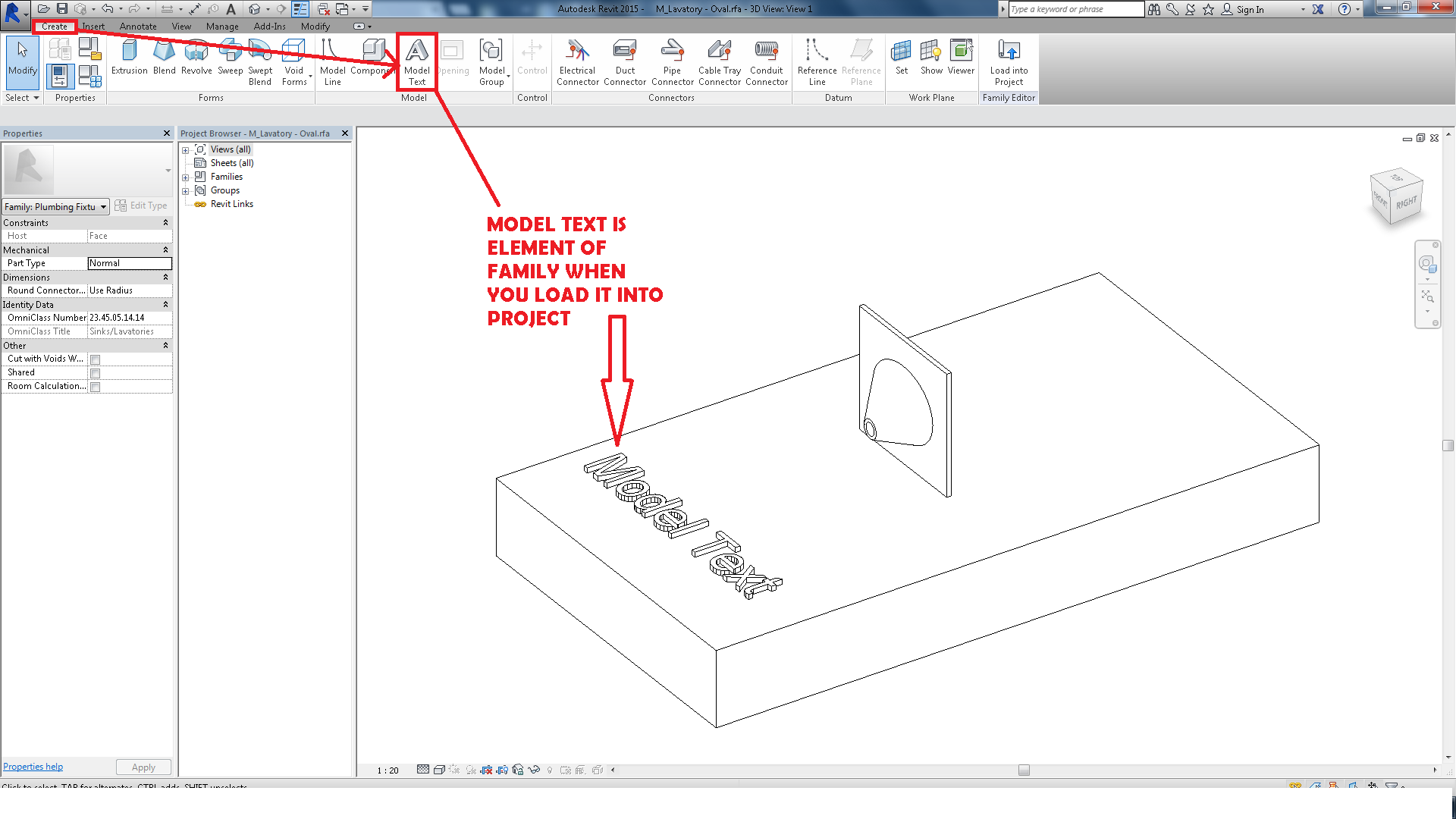1456x819 pixels.
Task: Collapse the Identity Data section
Action: coord(165,304)
